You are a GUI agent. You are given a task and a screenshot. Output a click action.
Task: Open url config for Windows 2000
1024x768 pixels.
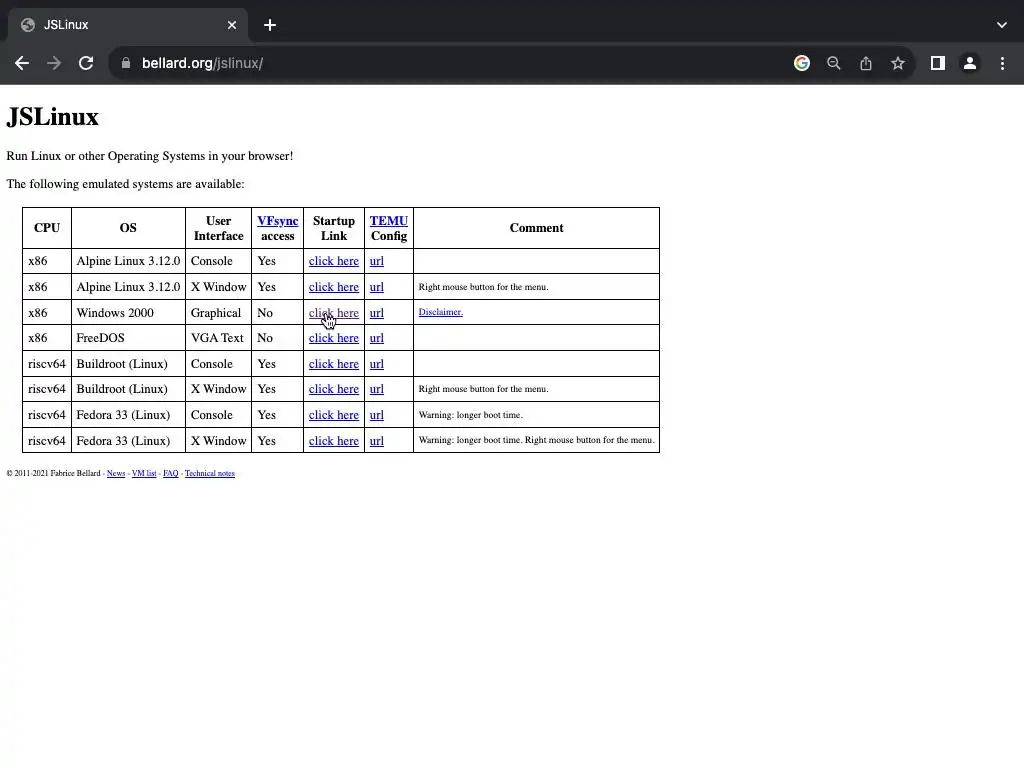click(x=377, y=313)
